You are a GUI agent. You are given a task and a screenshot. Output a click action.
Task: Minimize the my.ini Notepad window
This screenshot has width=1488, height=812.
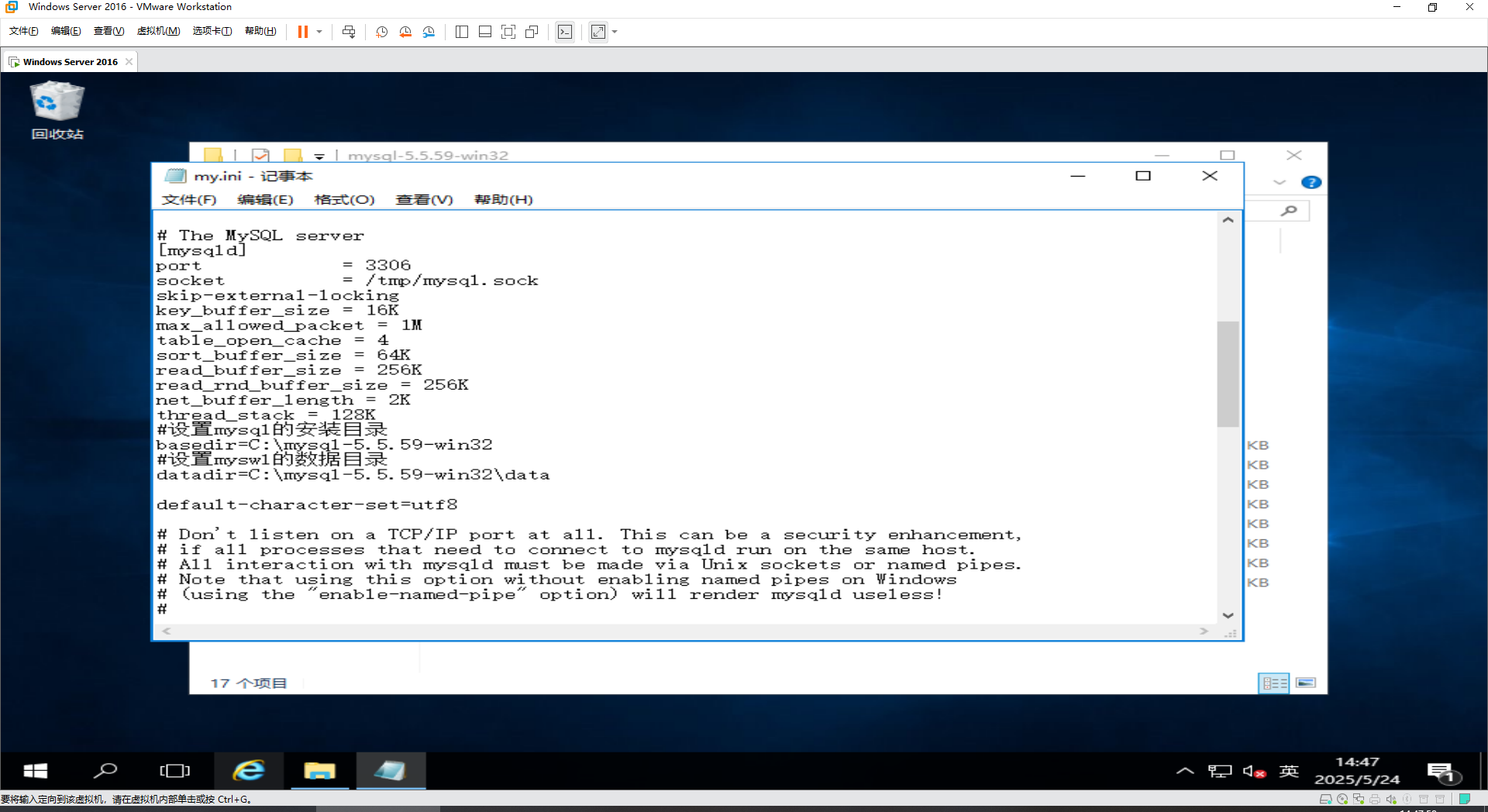pyautogui.click(x=1077, y=176)
